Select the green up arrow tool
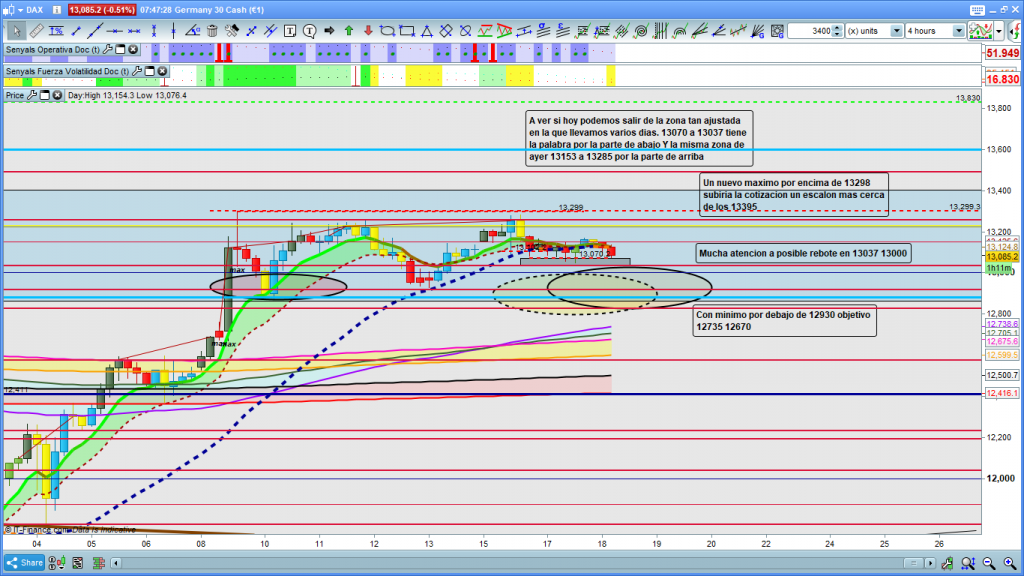This screenshot has height=576, width=1024. coord(349,31)
